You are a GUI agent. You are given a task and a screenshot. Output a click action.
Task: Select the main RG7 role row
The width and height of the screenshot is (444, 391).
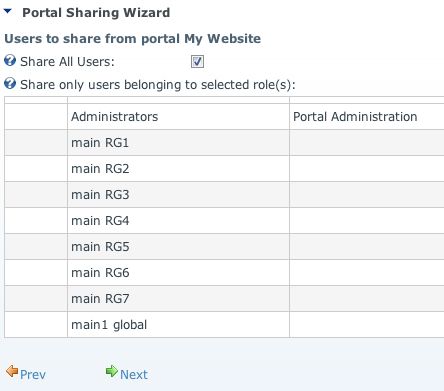click(224, 299)
